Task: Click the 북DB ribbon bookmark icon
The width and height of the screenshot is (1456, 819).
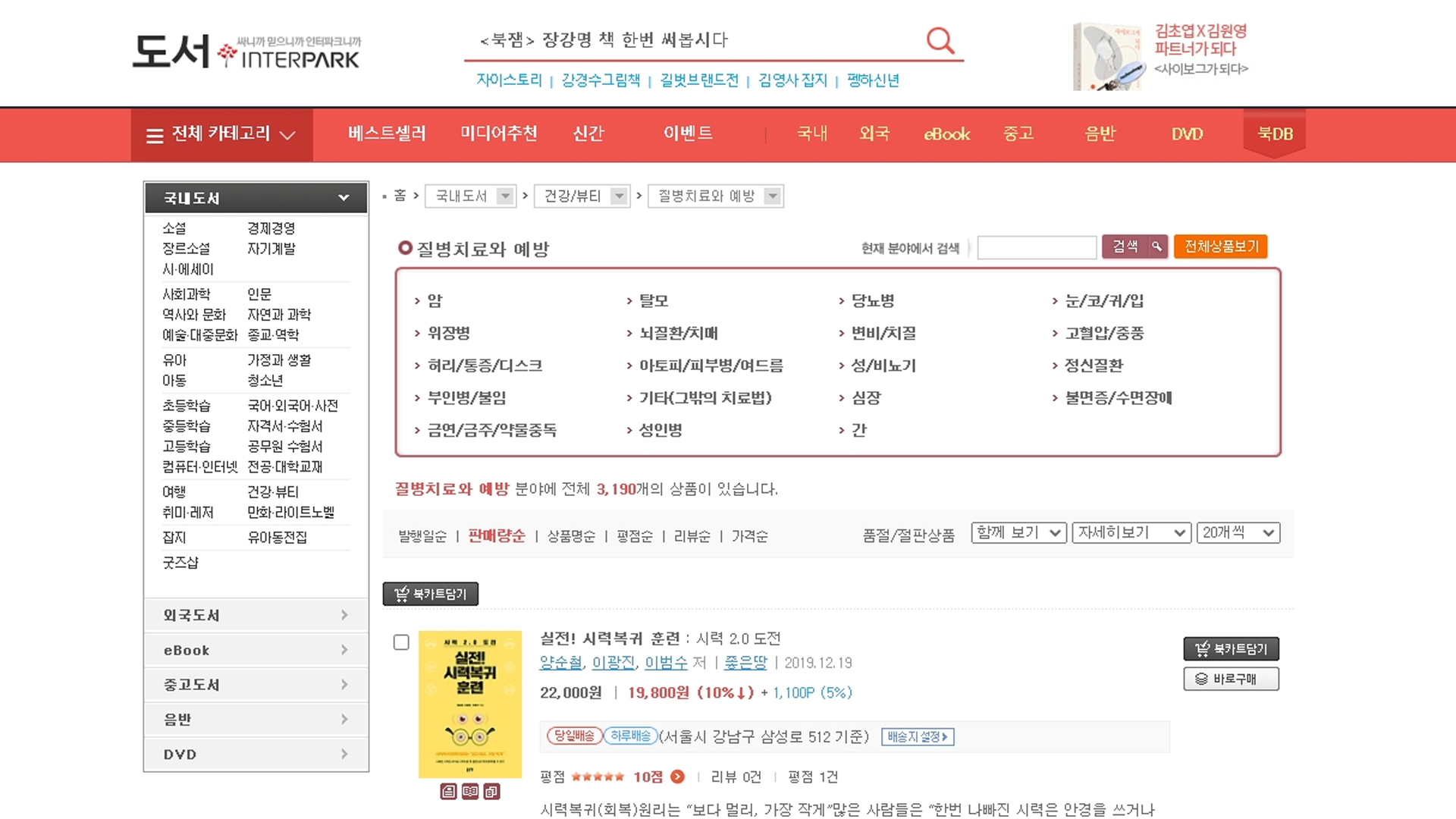Action: (x=1275, y=134)
